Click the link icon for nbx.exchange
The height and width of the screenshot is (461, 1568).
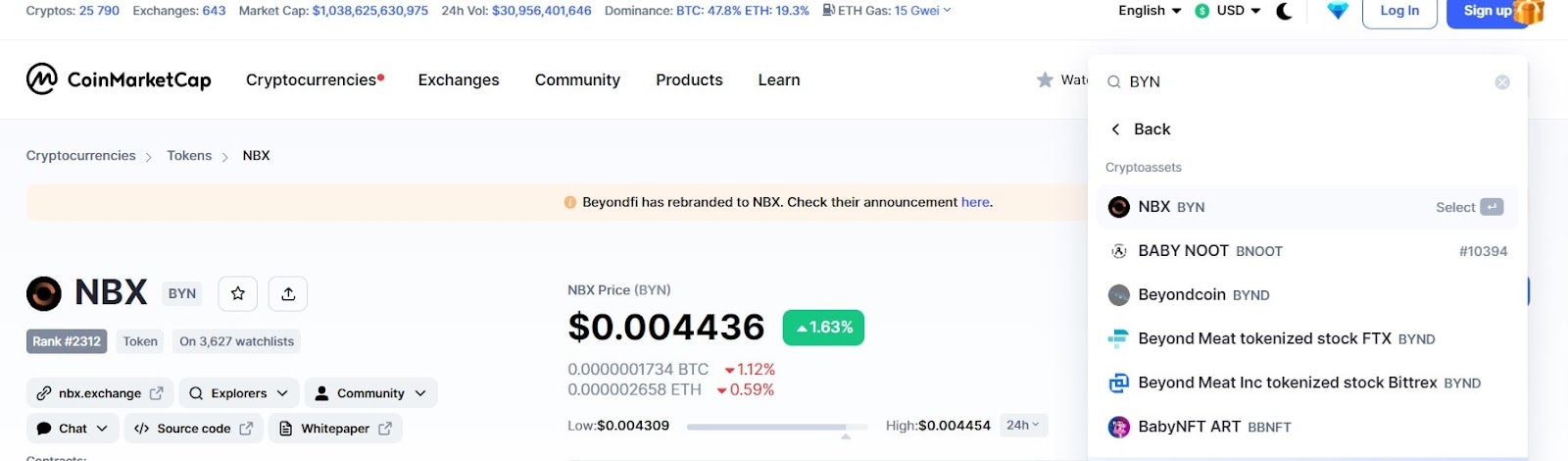pos(44,393)
